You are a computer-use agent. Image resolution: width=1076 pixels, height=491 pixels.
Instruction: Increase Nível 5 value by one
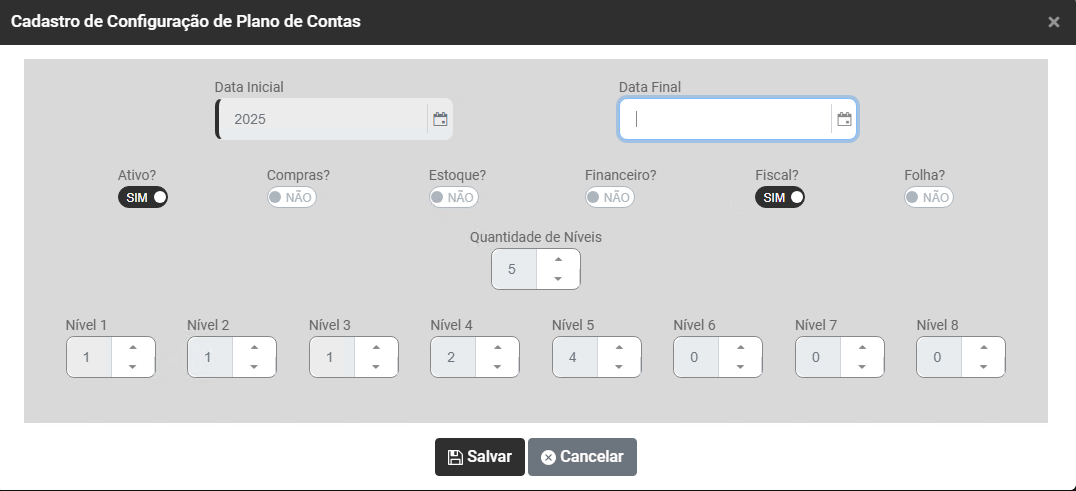[x=619, y=347]
